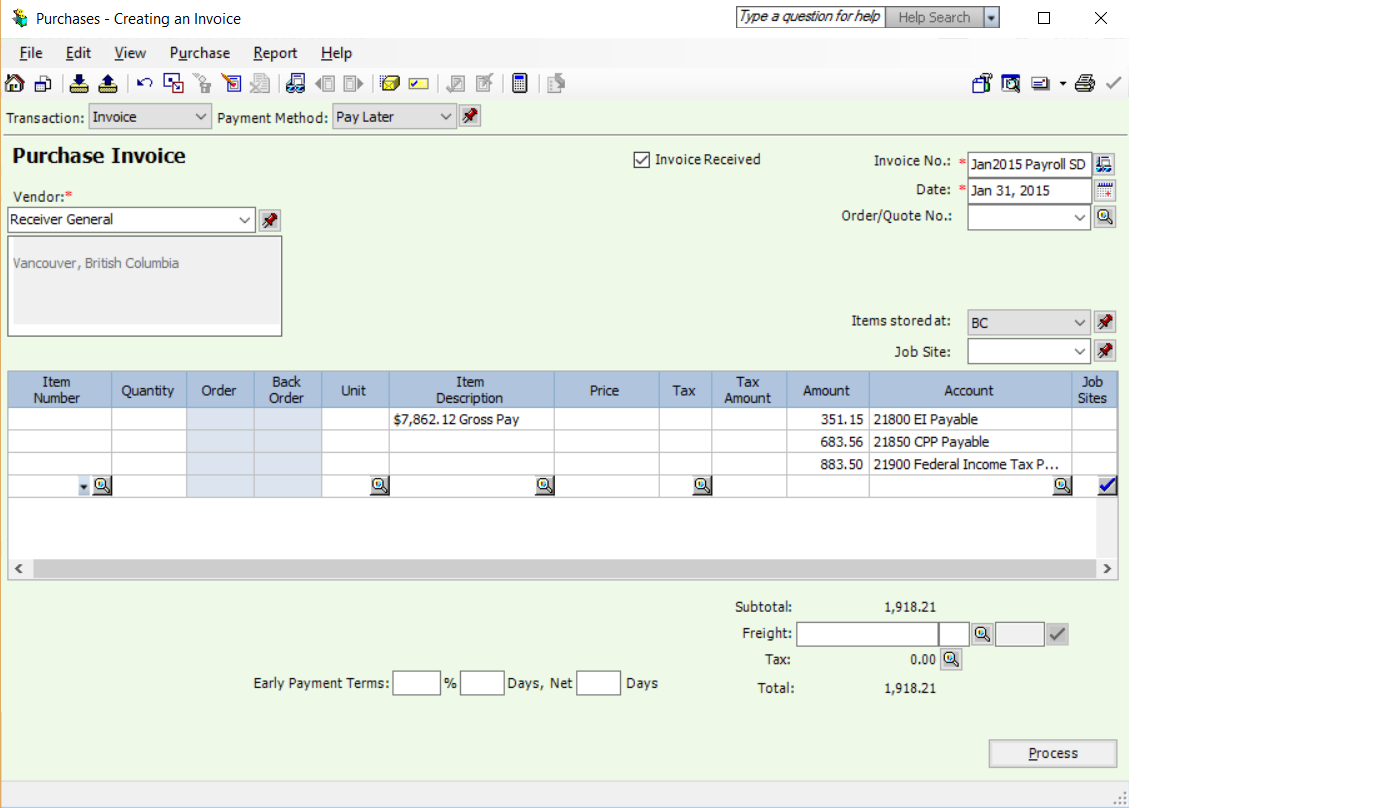Click the E-mail invoice icon
The width and height of the screenshot is (1395, 808).
1040,84
